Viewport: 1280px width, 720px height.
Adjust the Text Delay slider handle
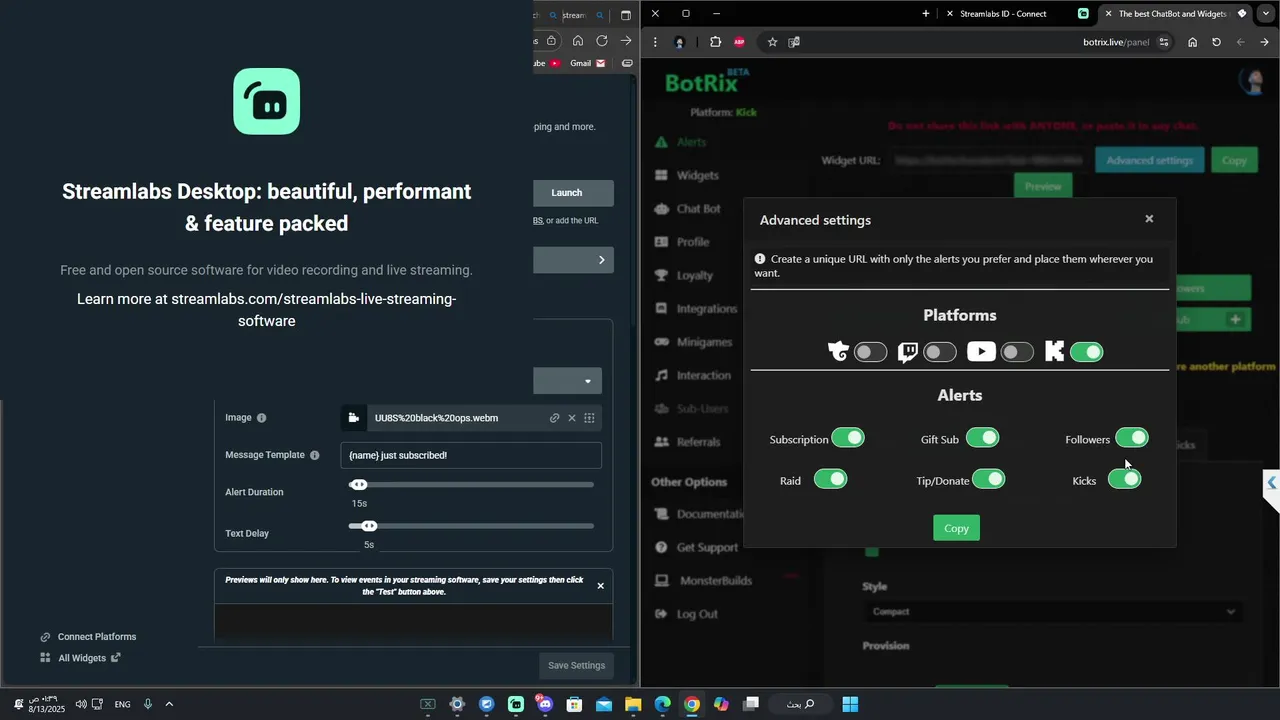[370, 526]
